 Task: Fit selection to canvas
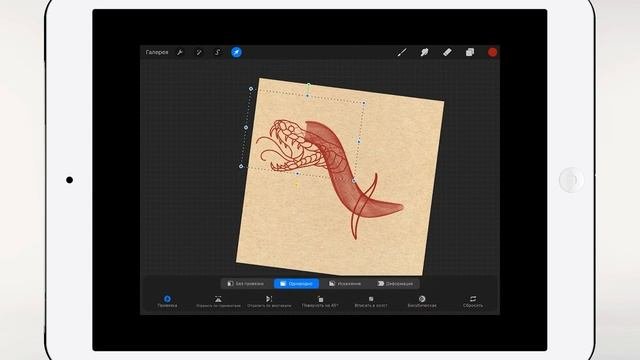[x=371, y=302]
